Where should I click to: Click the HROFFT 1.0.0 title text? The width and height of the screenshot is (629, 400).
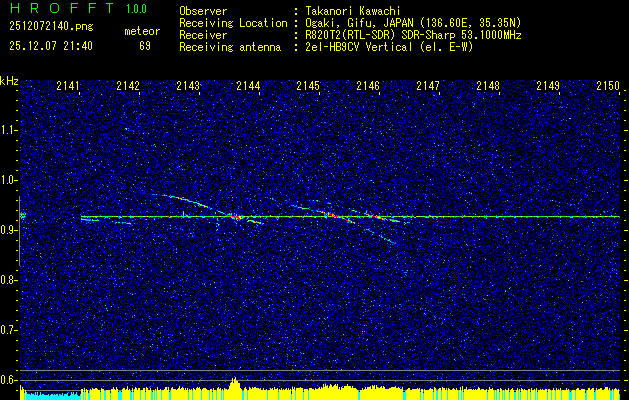click(x=78, y=8)
